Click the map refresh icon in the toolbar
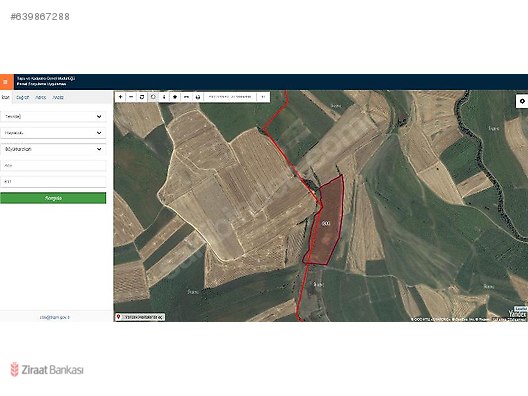The width and height of the screenshot is (528, 396). [x=142, y=97]
